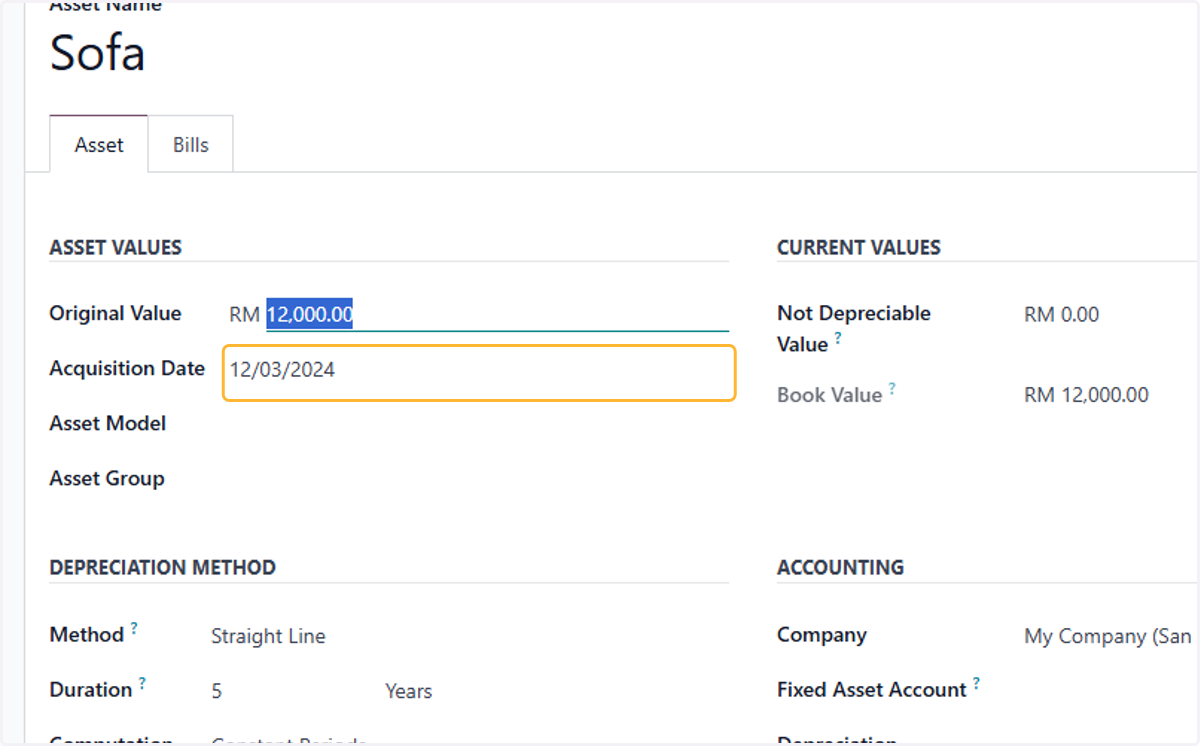Show help tooltip for Book Value
This screenshot has height=746, width=1200.
[891, 389]
